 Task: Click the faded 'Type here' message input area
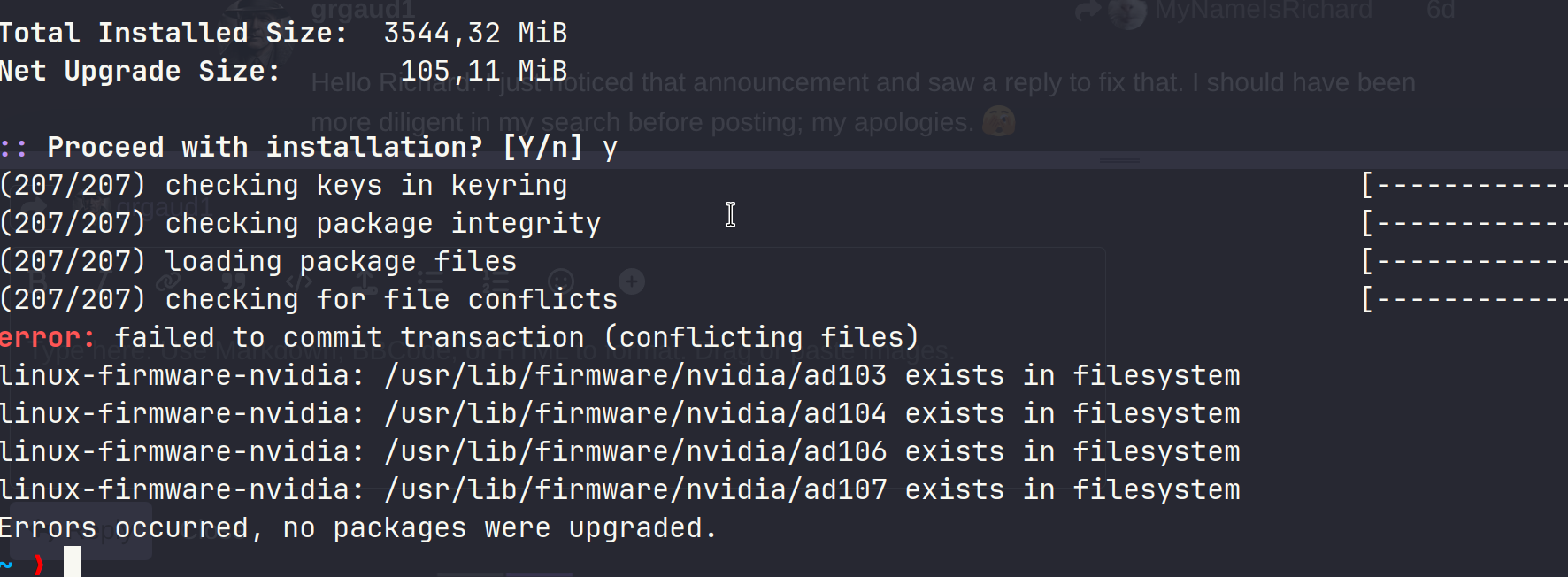[x=531, y=352]
